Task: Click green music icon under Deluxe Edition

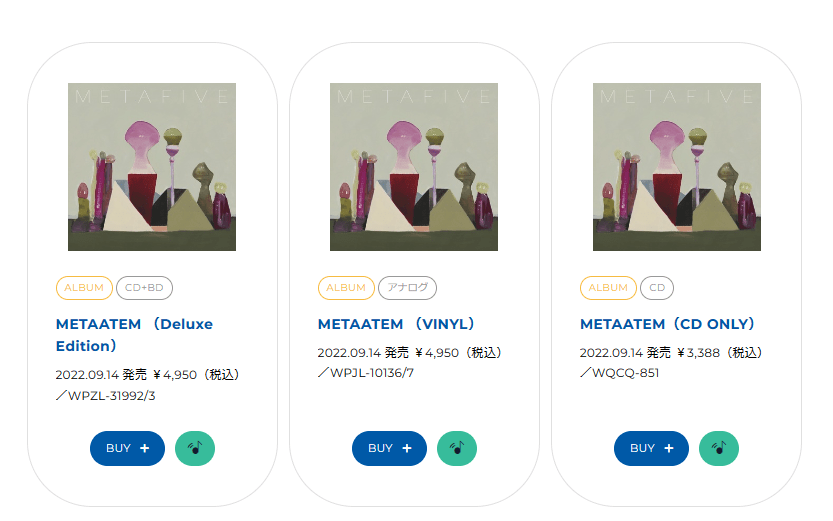Action: point(195,448)
